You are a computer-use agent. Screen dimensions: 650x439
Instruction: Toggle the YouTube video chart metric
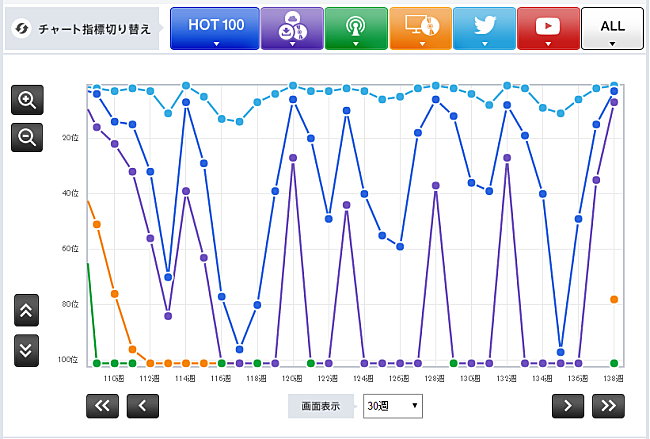point(549,28)
